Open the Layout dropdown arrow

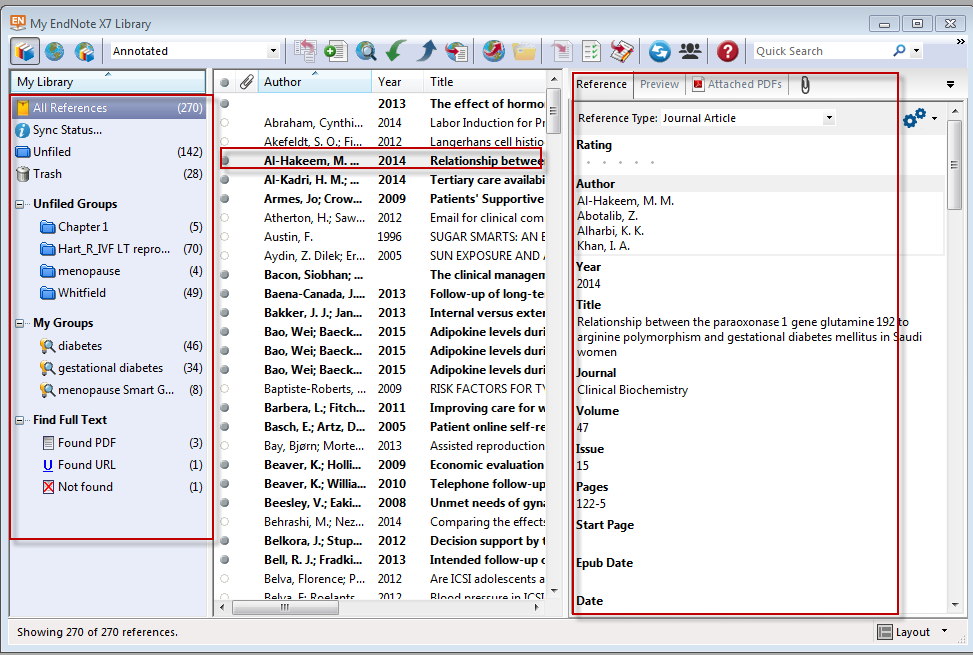point(944,631)
